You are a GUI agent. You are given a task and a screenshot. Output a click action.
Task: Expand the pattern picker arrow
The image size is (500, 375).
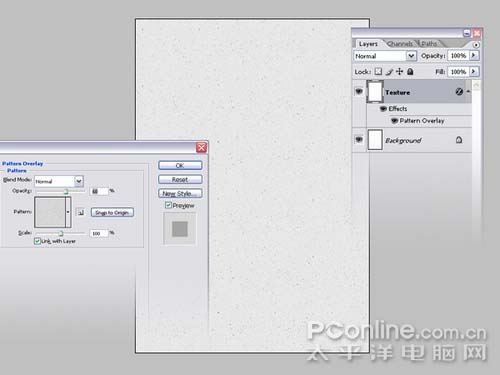tap(68, 212)
